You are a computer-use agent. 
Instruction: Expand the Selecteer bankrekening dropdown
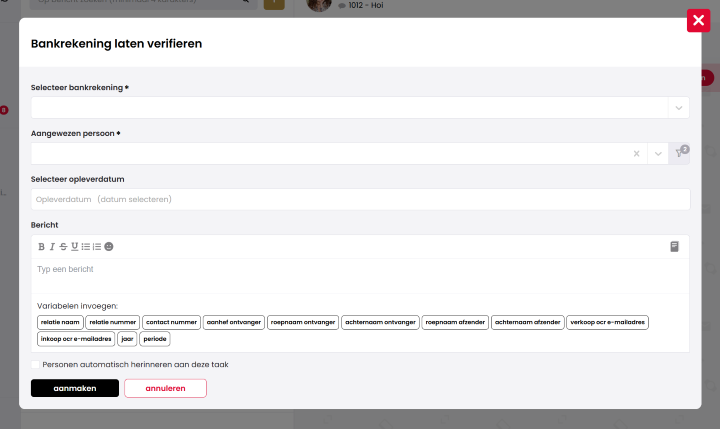point(679,108)
